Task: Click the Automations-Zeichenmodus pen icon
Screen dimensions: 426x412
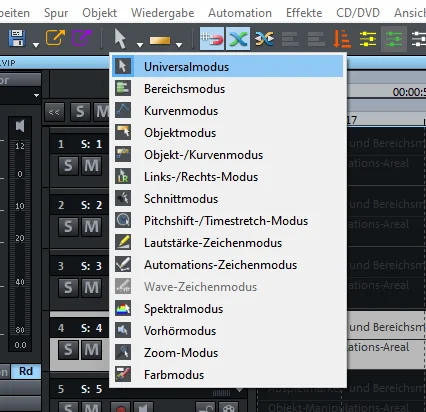Action: (x=123, y=264)
